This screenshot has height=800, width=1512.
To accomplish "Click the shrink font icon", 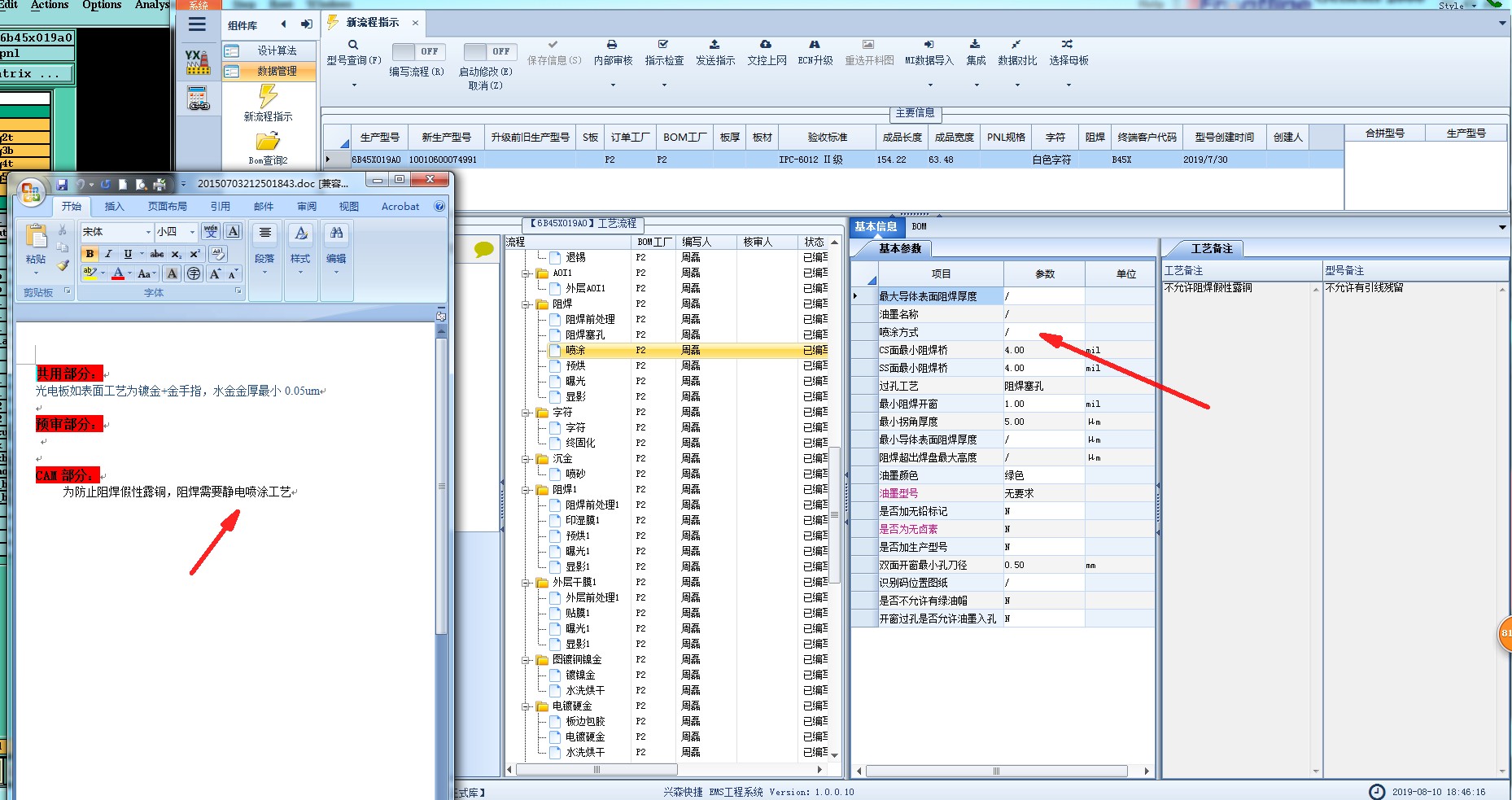I will [x=233, y=274].
